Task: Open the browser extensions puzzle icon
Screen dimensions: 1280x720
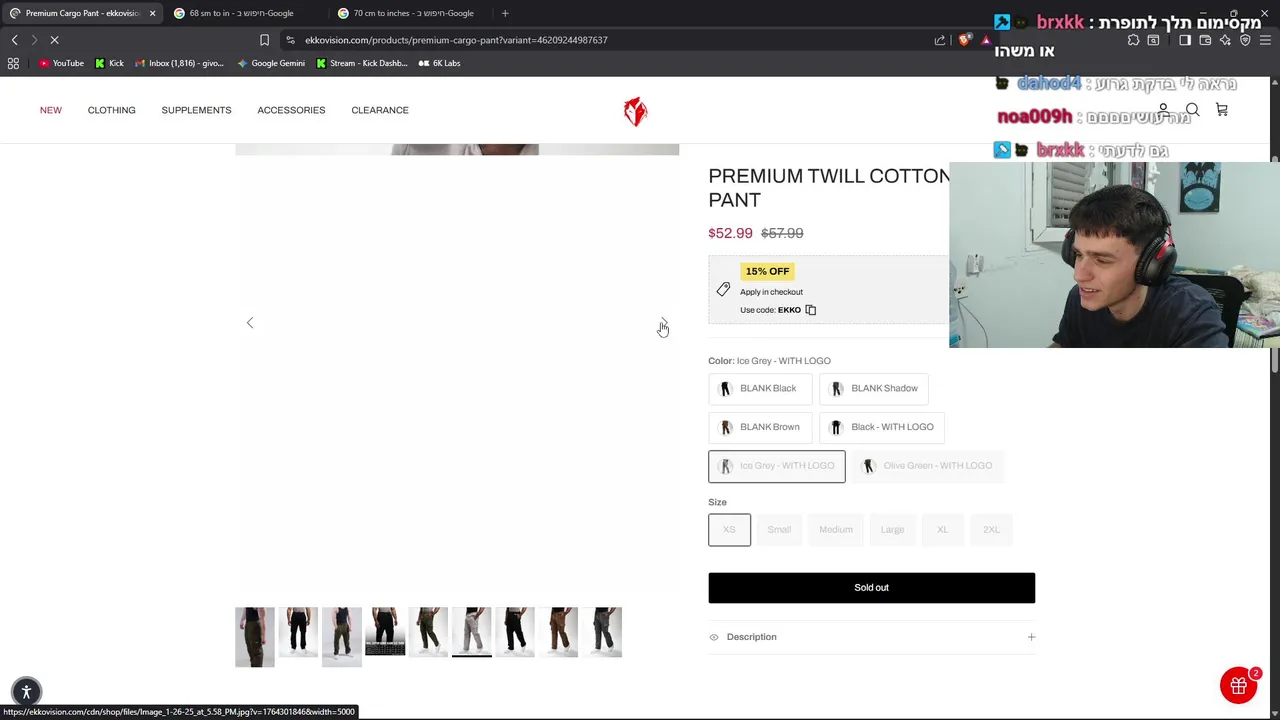Action: point(1133,40)
